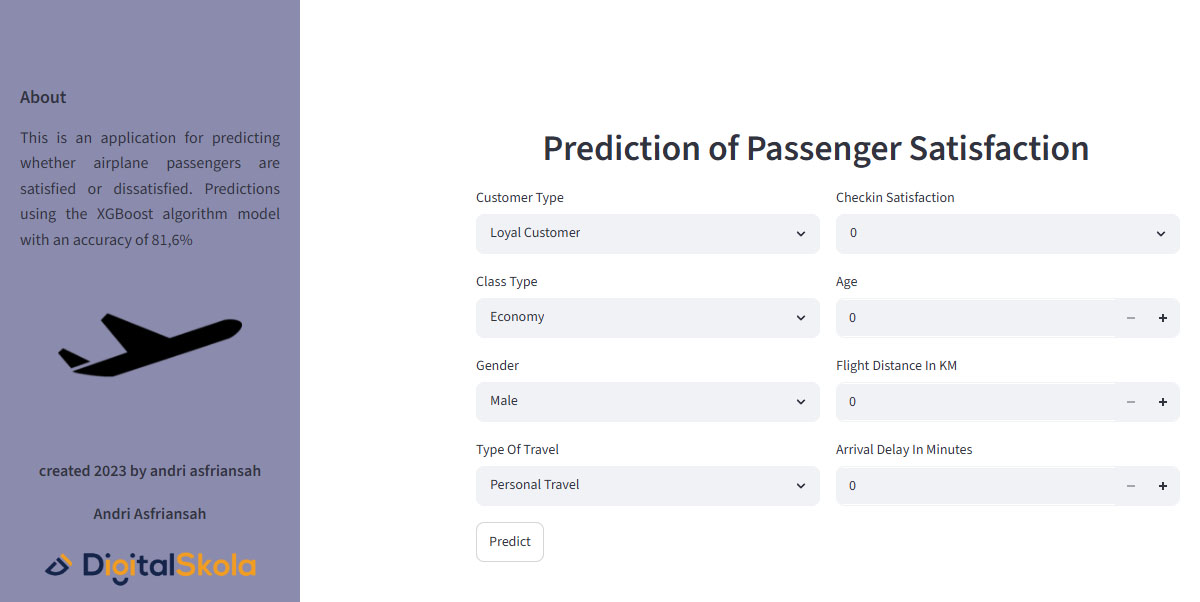Increase Arrival Delay In Minutes value
This screenshot has width=1200, height=602.
point(1163,486)
